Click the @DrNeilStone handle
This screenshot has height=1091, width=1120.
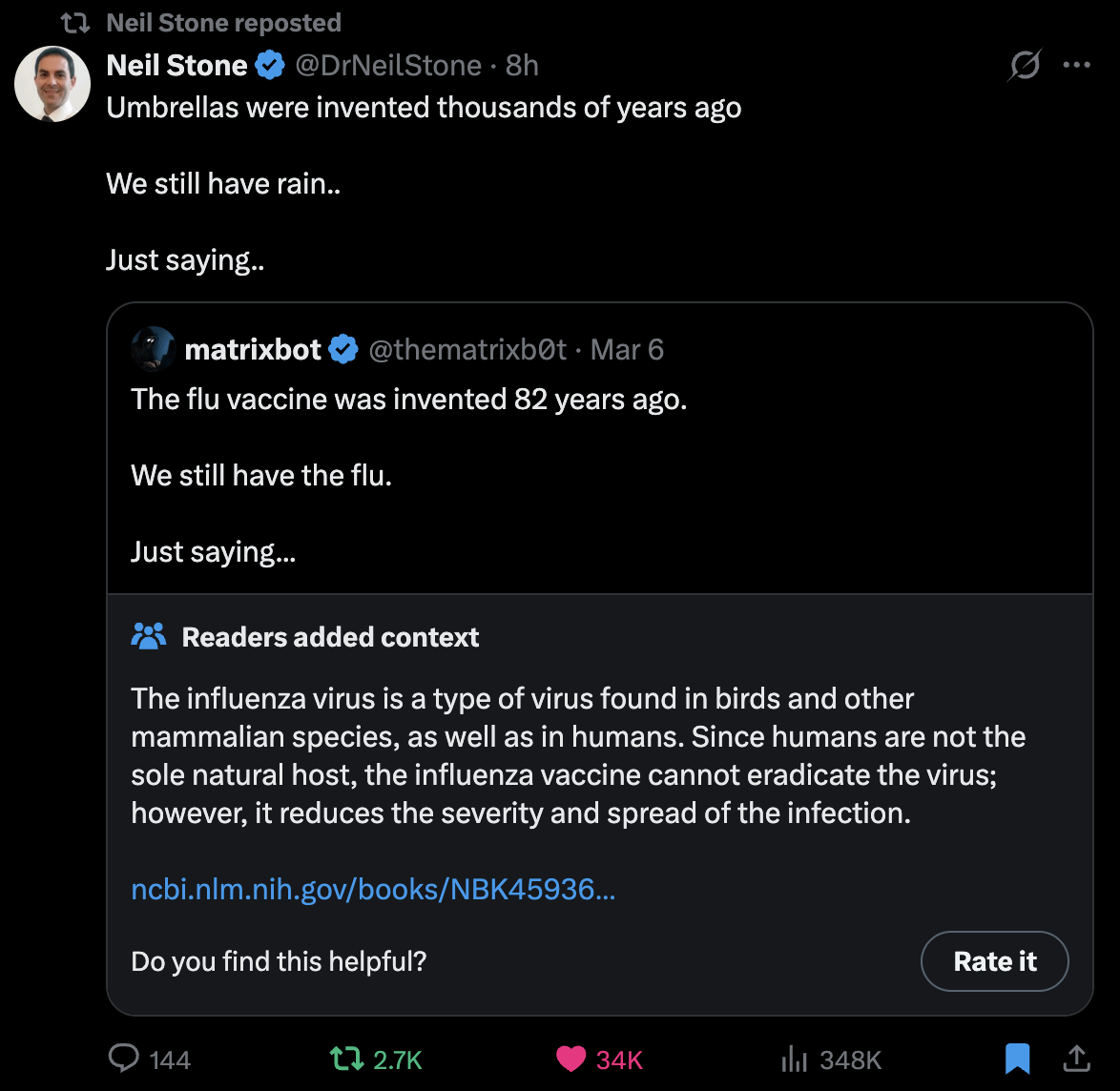click(388, 65)
